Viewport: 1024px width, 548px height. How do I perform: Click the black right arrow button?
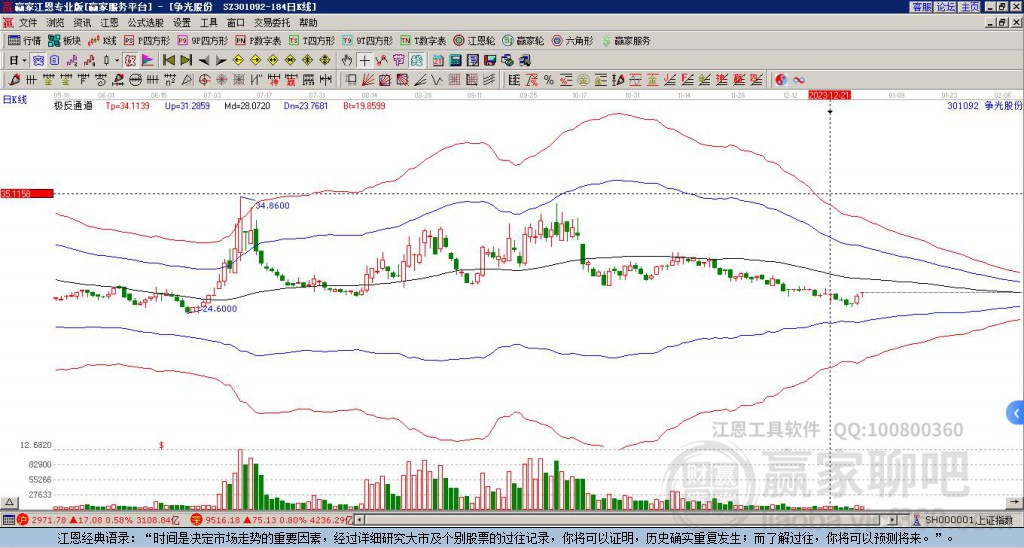click(221, 60)
